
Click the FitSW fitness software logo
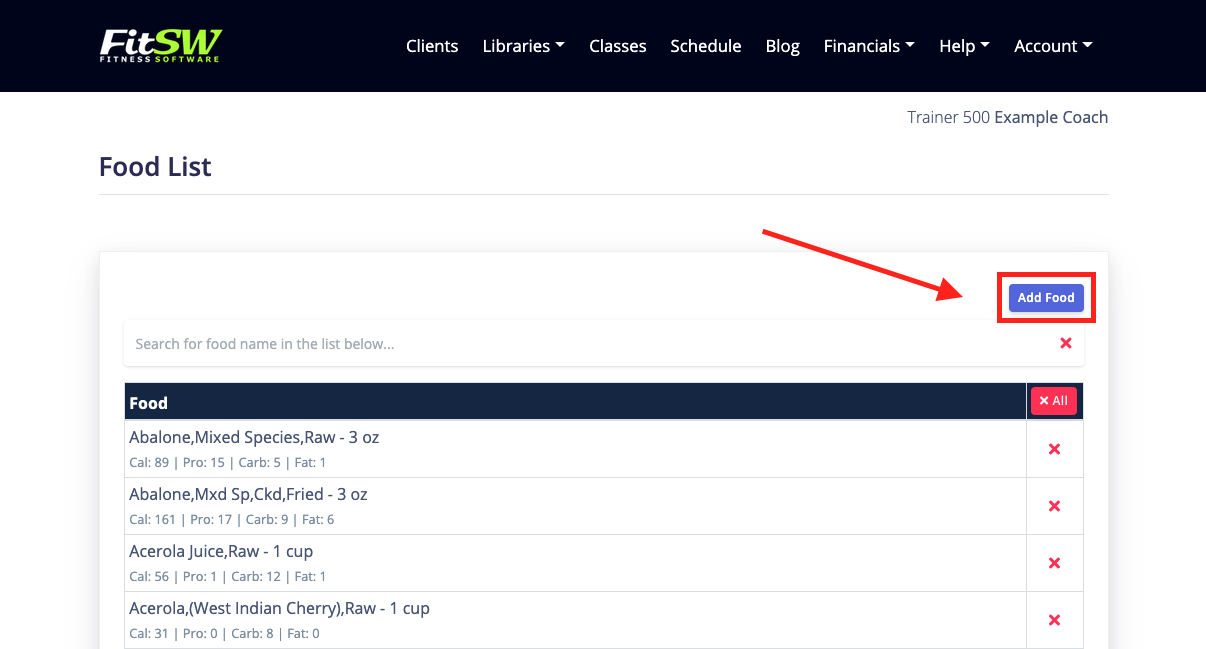point(159,45)
